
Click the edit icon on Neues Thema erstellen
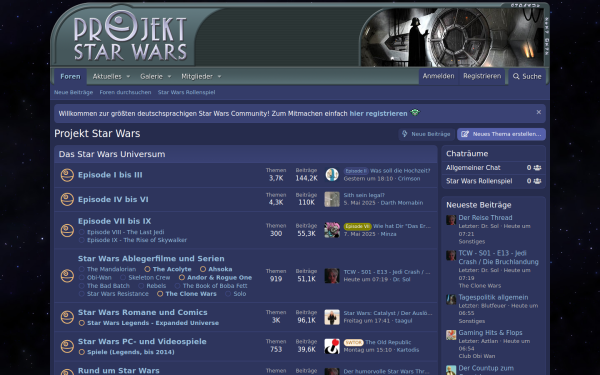[465, 134]
